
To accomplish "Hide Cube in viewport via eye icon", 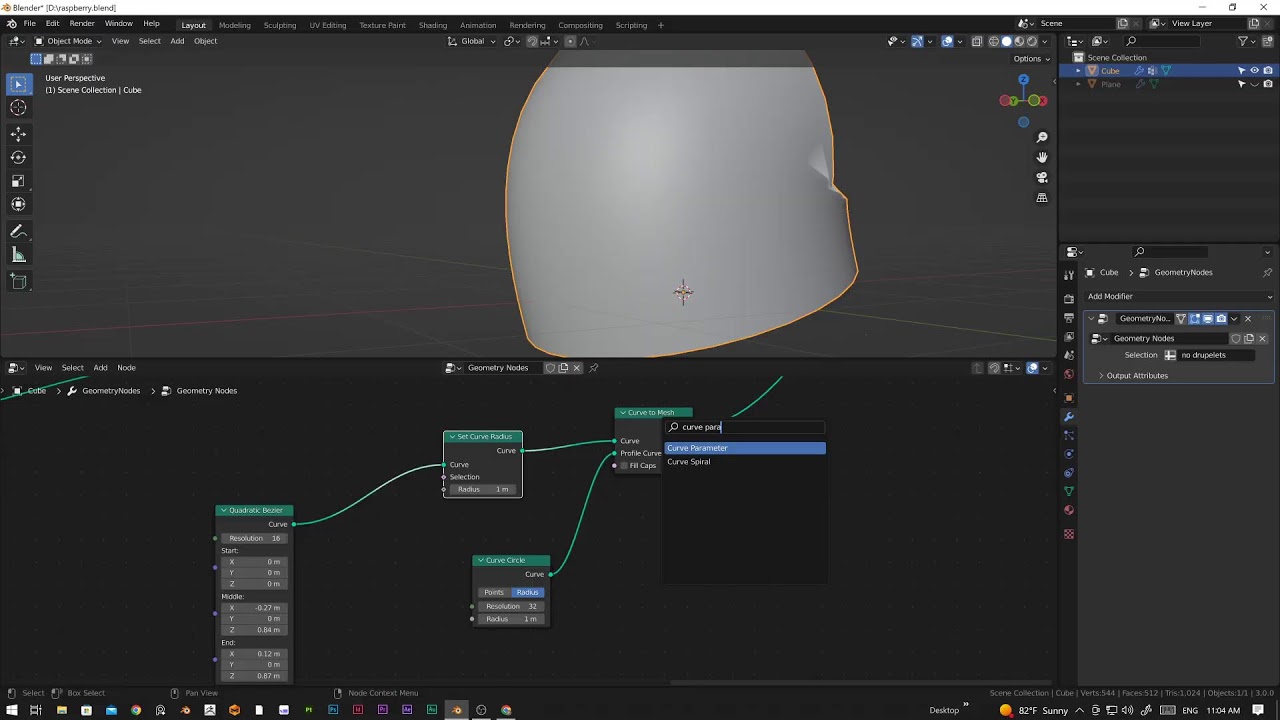I will coord(1255,71).
